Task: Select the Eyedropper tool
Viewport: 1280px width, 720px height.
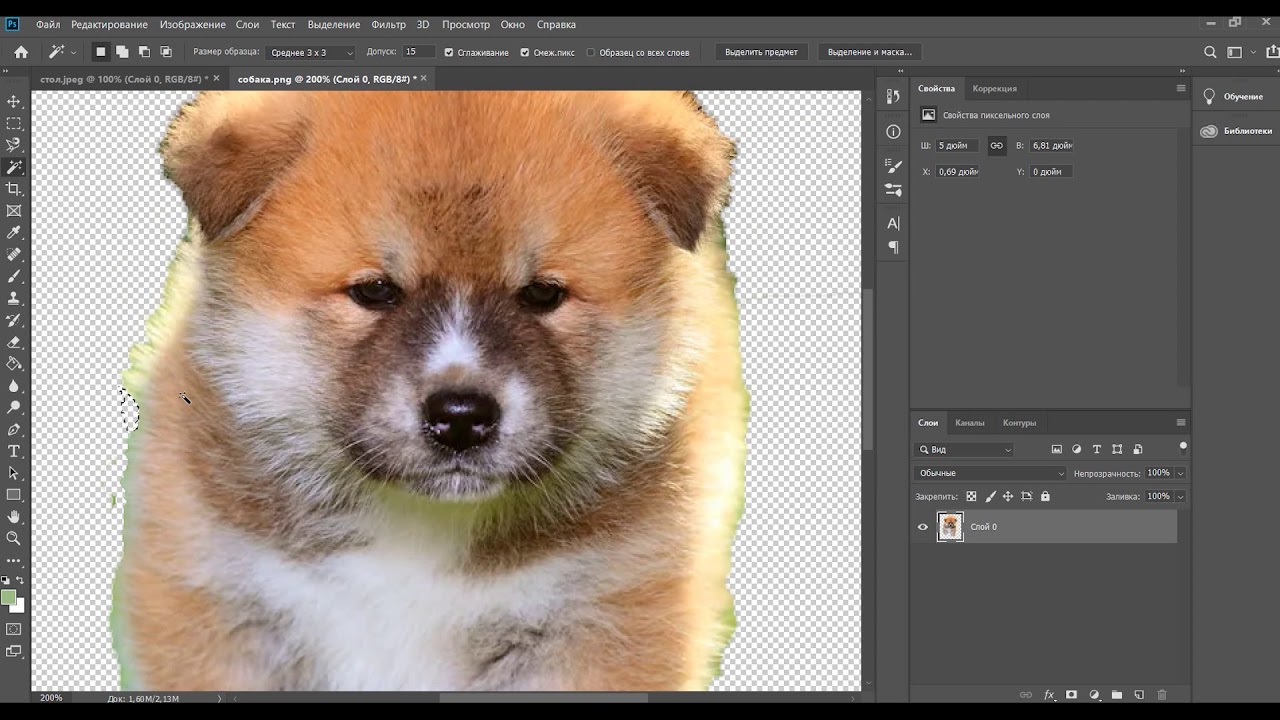Action: tap(14, 233)
